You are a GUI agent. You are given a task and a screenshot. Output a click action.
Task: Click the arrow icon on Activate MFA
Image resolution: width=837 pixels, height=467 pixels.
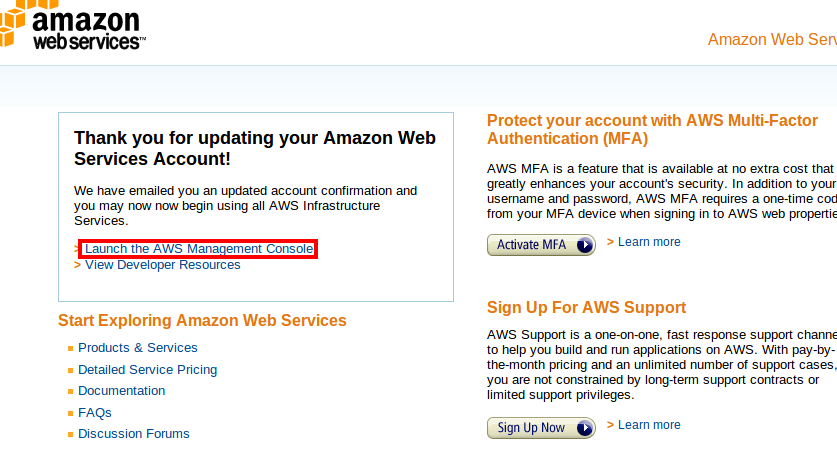[585, 245]
